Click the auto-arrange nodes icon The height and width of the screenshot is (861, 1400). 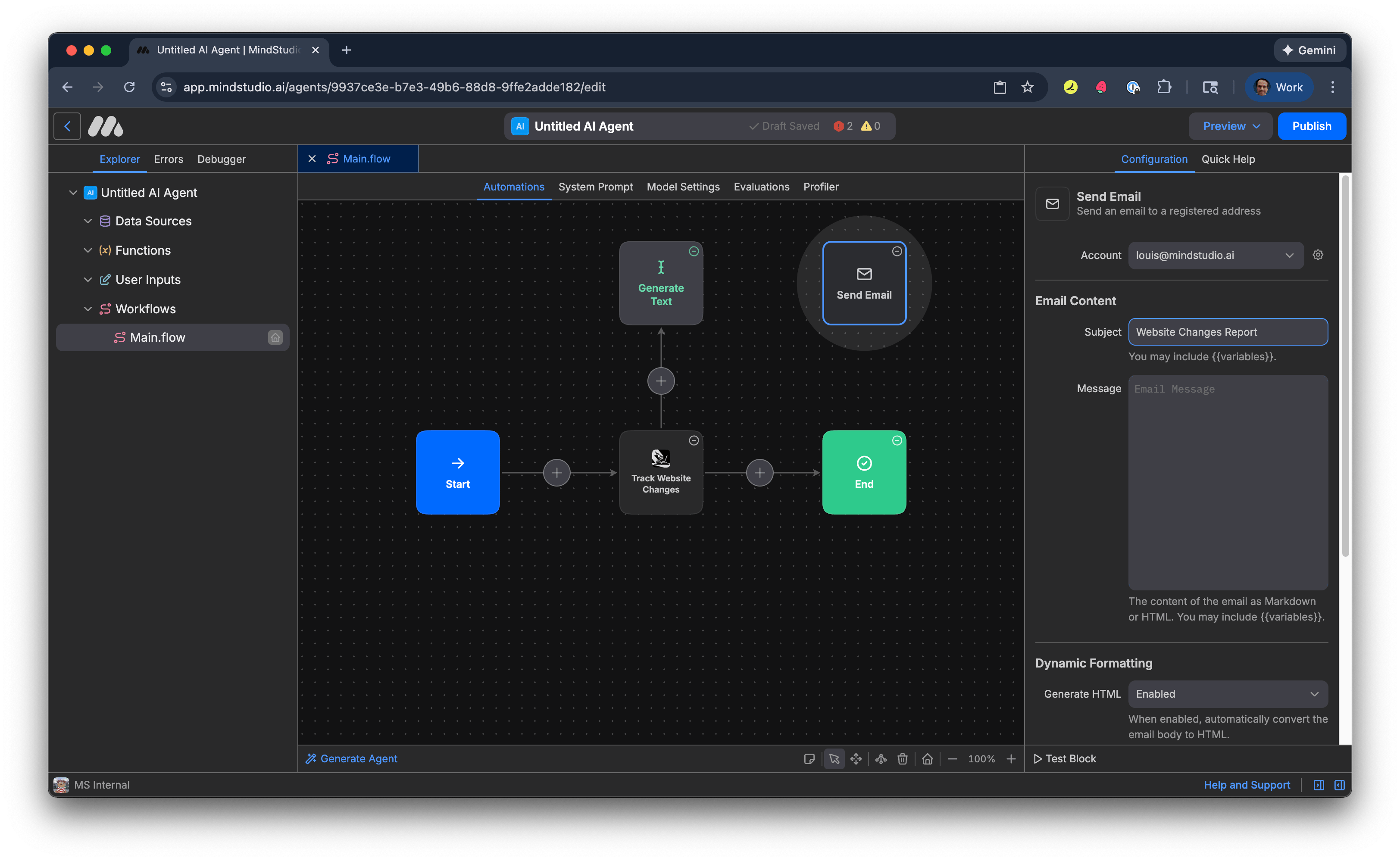coord(881,758)
